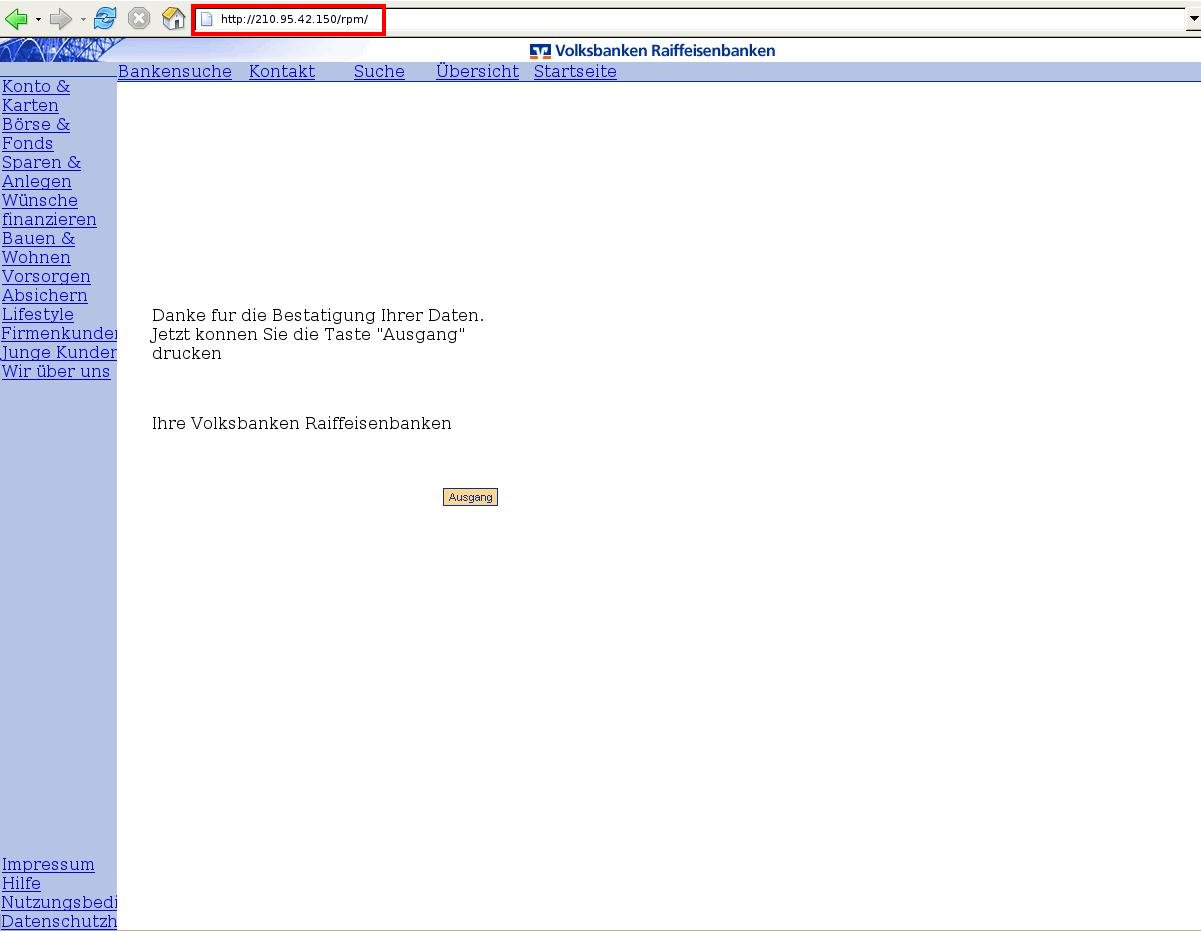Open the Lifestyle sidebar link
This screenshot has width=1201, height=931.
click(x=38, y=315)
